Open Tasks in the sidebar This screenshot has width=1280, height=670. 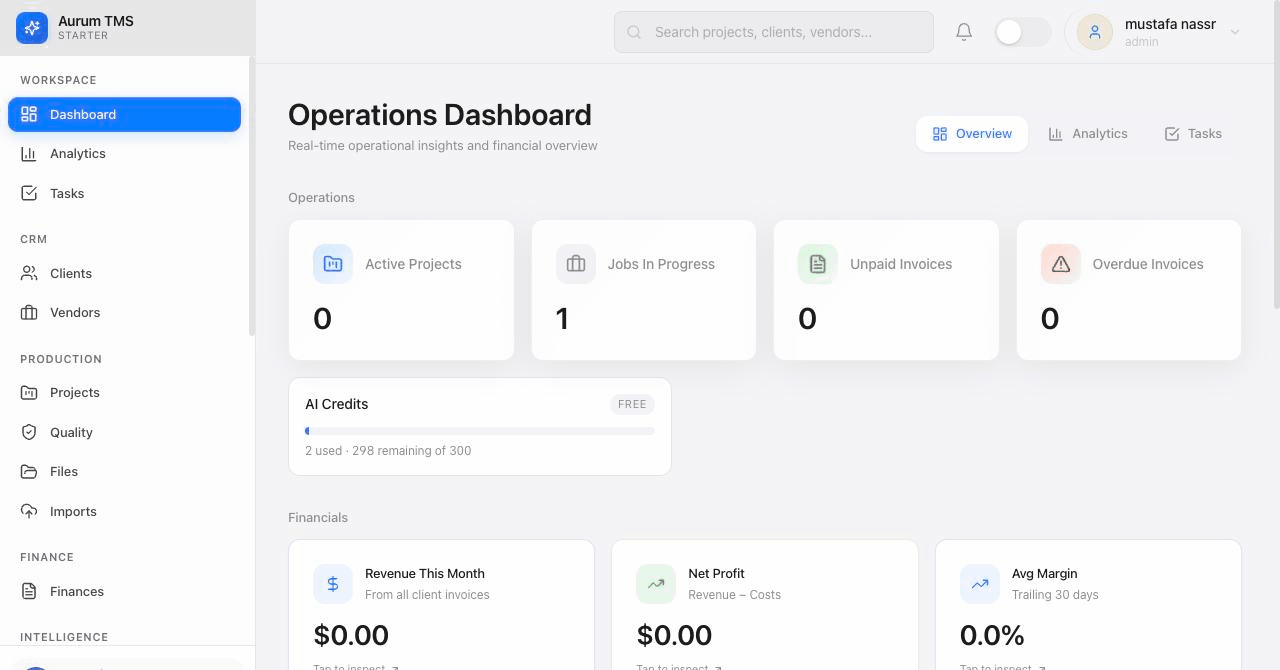point(124,193)
